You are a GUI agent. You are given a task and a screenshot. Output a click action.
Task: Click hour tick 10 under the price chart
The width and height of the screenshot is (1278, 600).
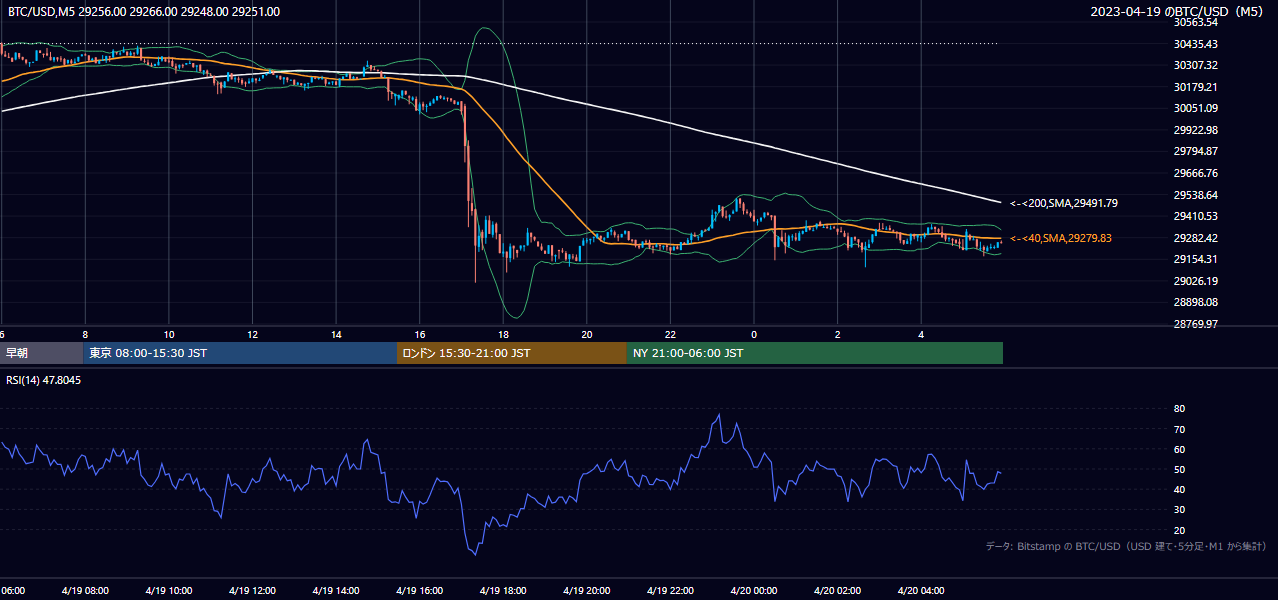click(169, 334)
